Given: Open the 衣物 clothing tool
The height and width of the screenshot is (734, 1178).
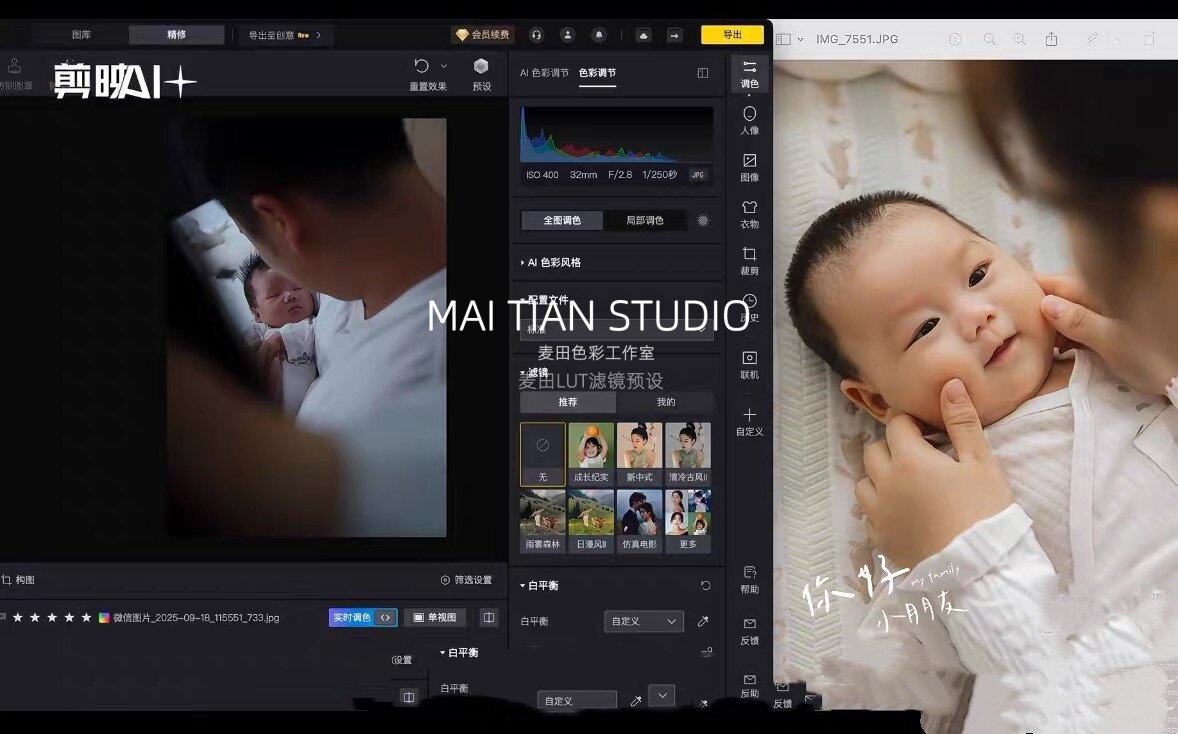Looking at the screenshot, I should pyautogui.click(x=749, y=213).
